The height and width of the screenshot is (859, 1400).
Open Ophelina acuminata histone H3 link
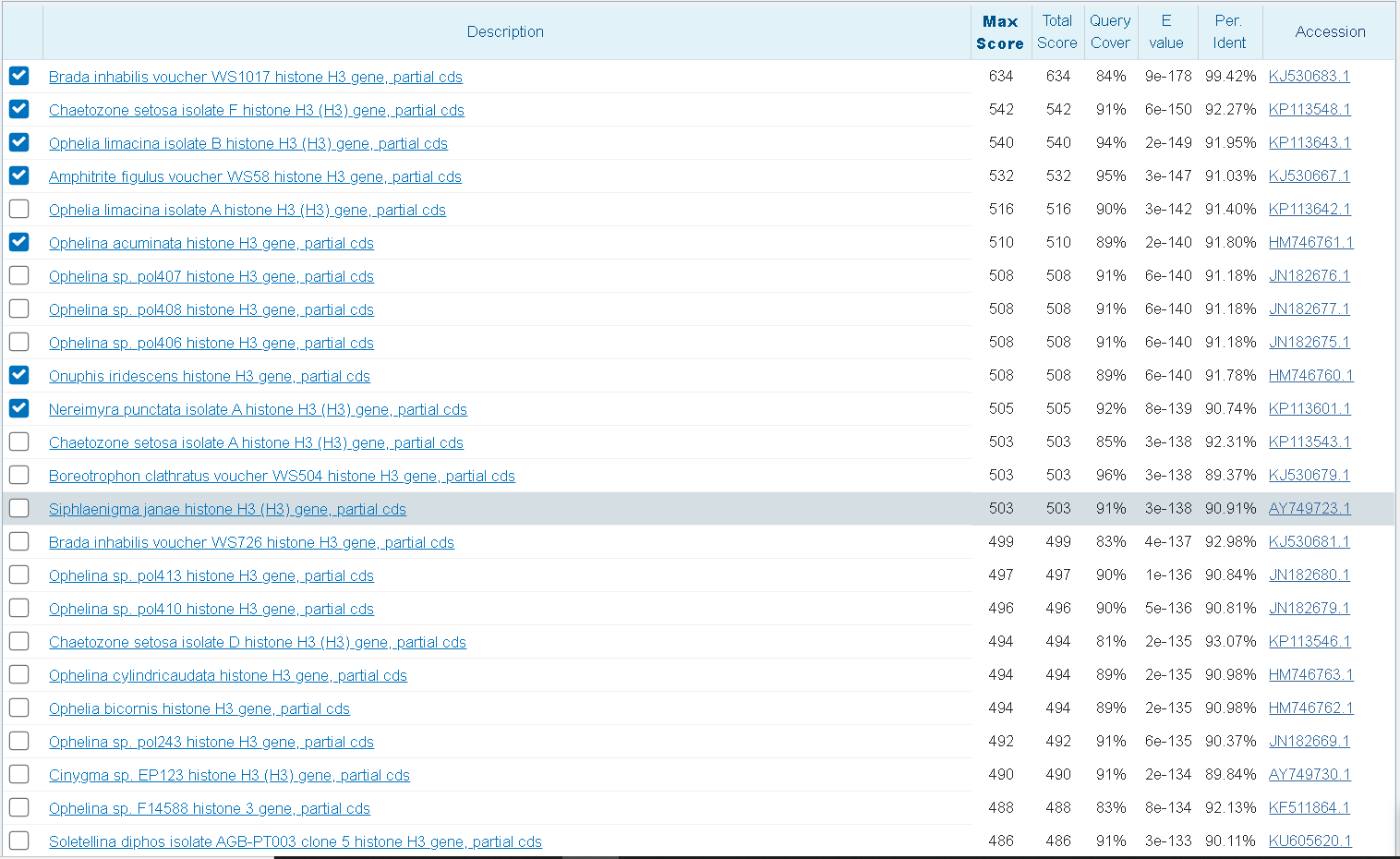pos(211,243)
